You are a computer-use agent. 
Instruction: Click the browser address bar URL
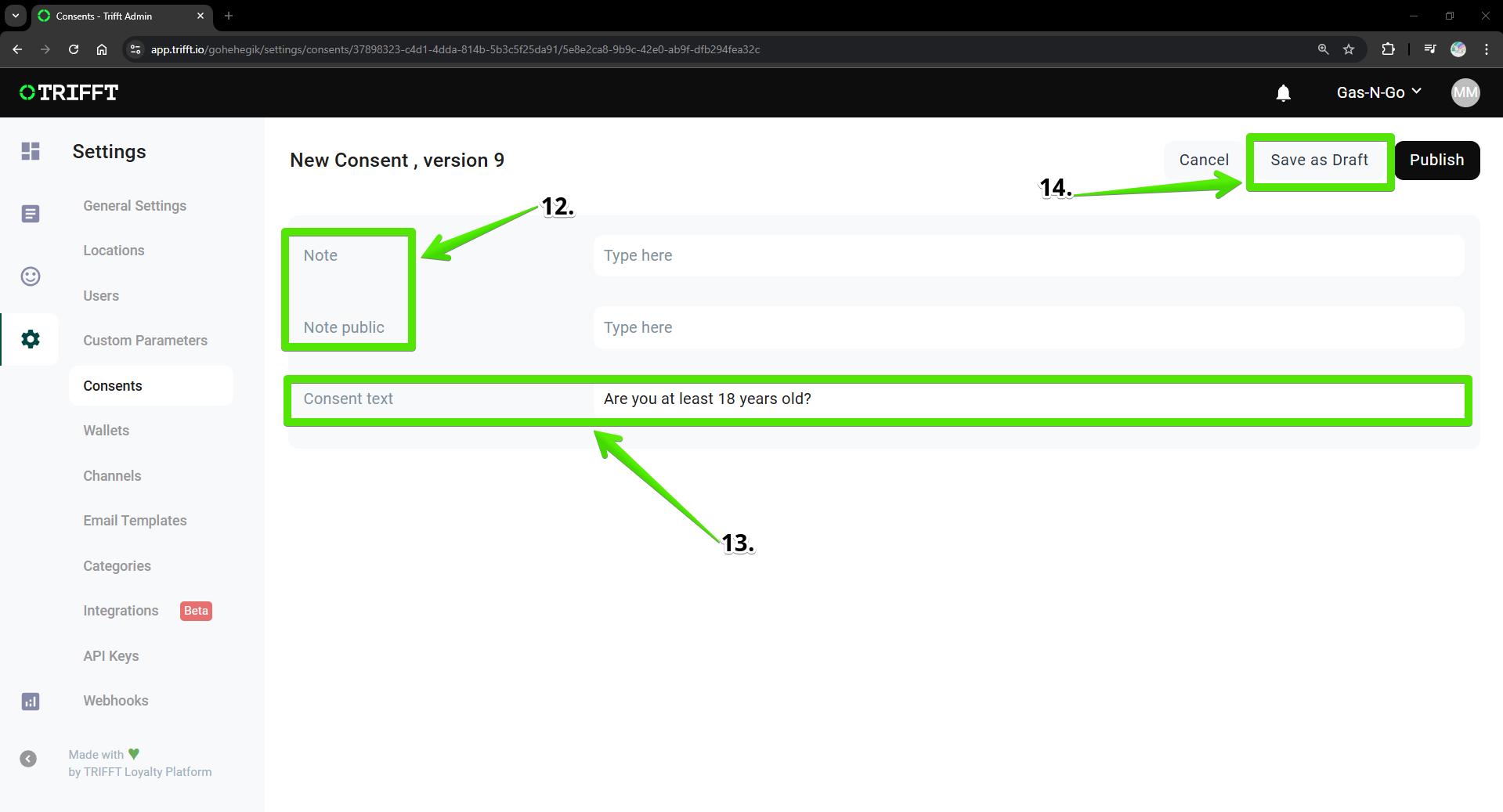click(x=455, y=49)
